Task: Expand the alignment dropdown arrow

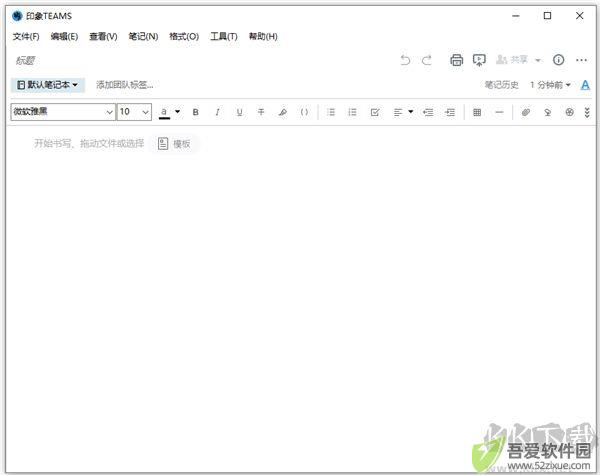Action: [x=411, y=112]
